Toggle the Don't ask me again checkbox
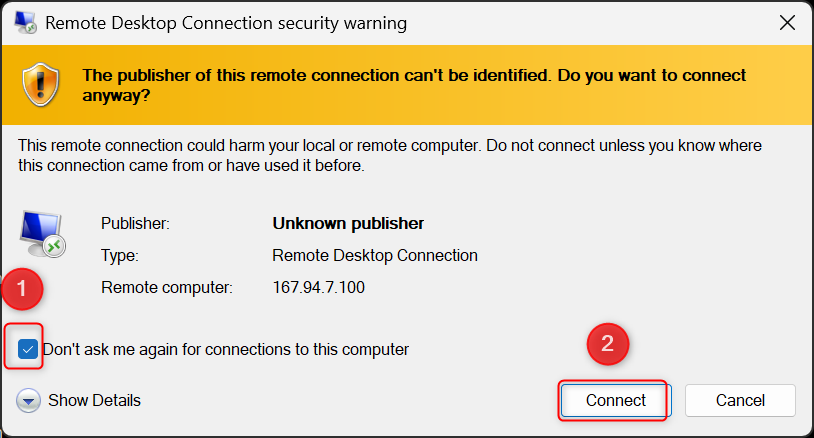This screenshot has height=438, width=814. [28, 349]
